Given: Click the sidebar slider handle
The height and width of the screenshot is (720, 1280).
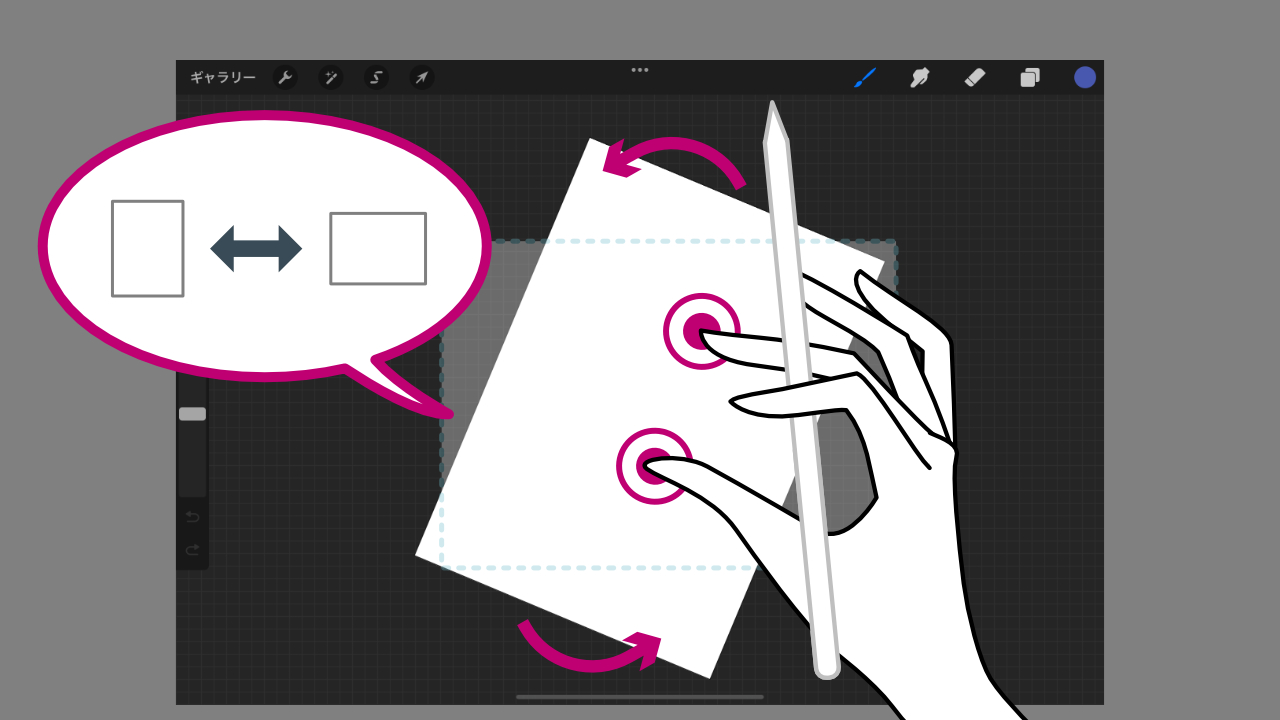Looking at the screenshot, I should point(192,414).
